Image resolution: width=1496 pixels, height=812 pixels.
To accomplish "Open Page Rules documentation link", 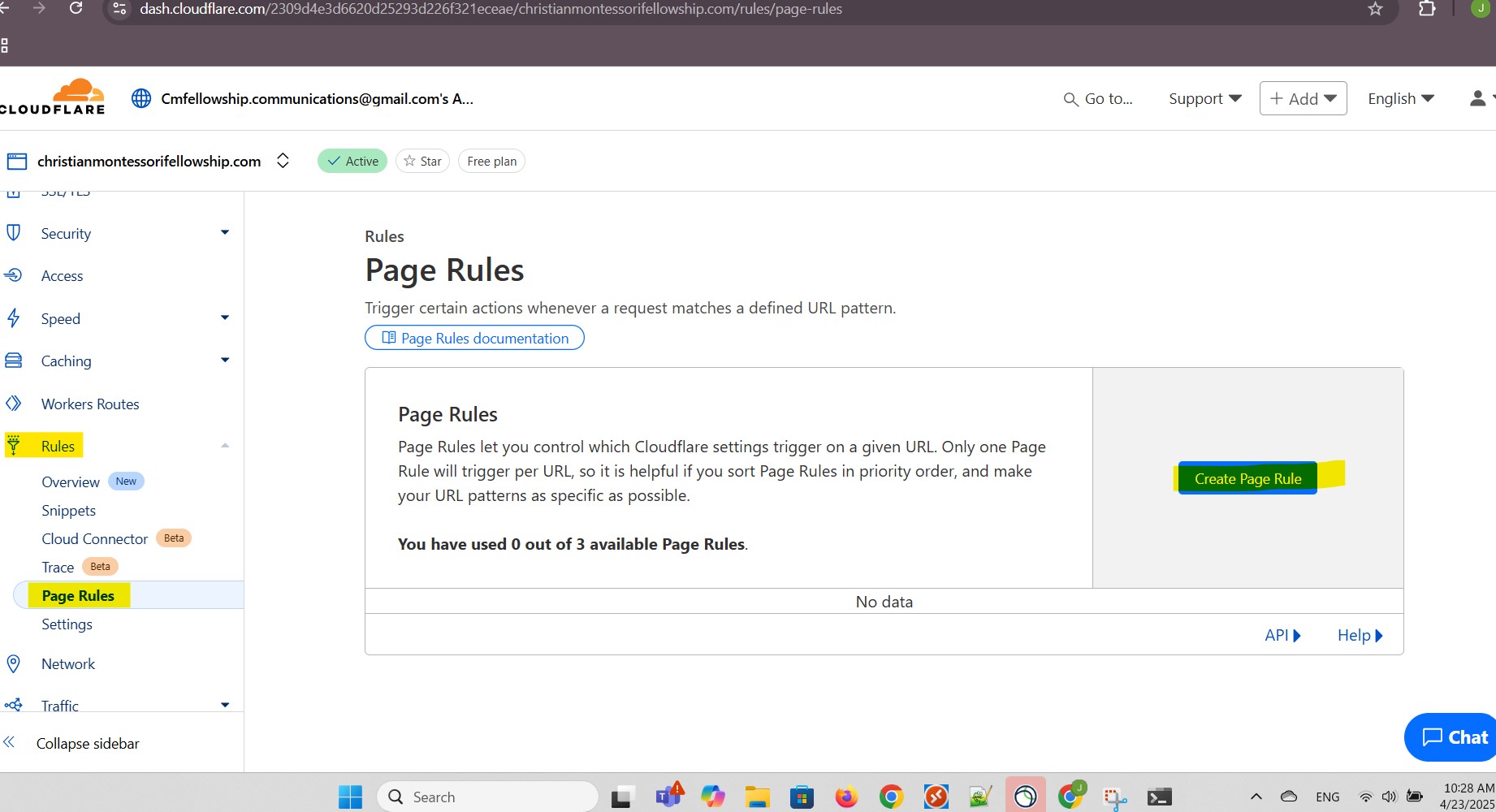I will pyautogui.click(x=474, y=338).
